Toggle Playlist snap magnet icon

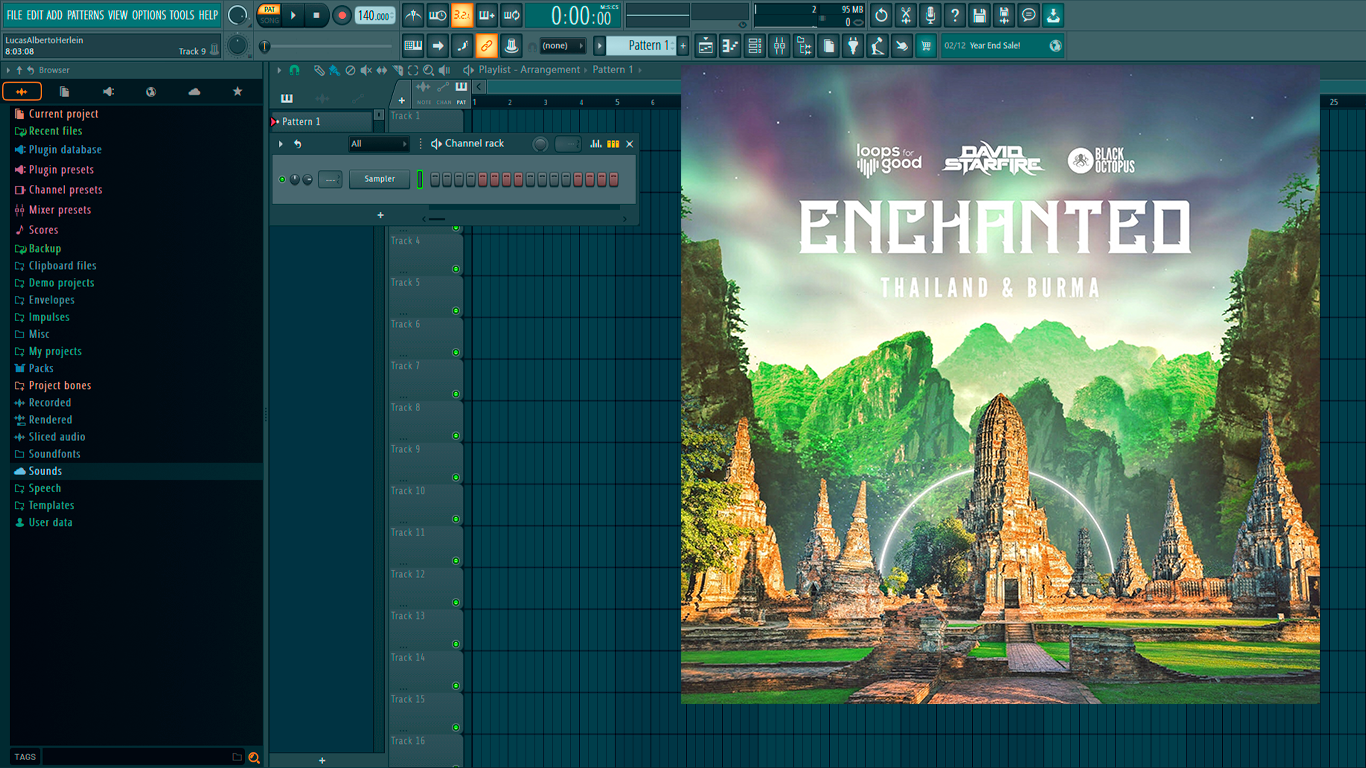[x=294, y=70]
